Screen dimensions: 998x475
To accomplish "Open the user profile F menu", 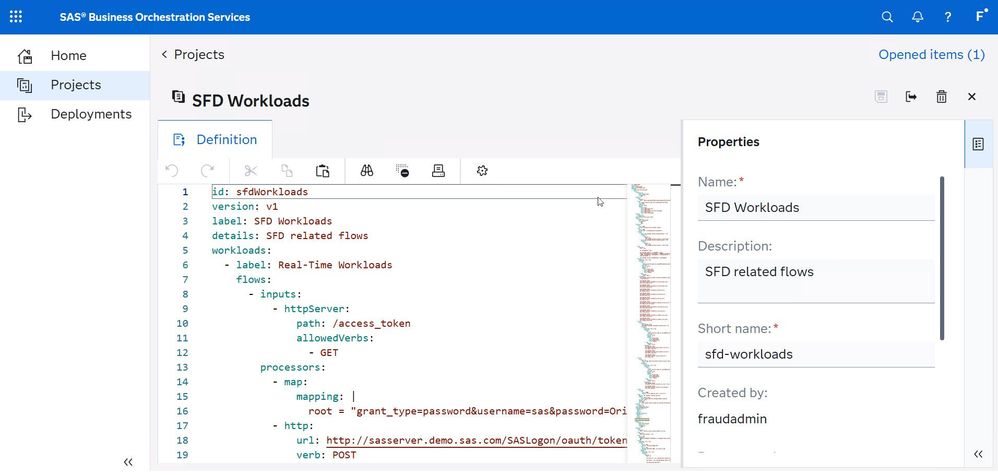I will (980, 17).
